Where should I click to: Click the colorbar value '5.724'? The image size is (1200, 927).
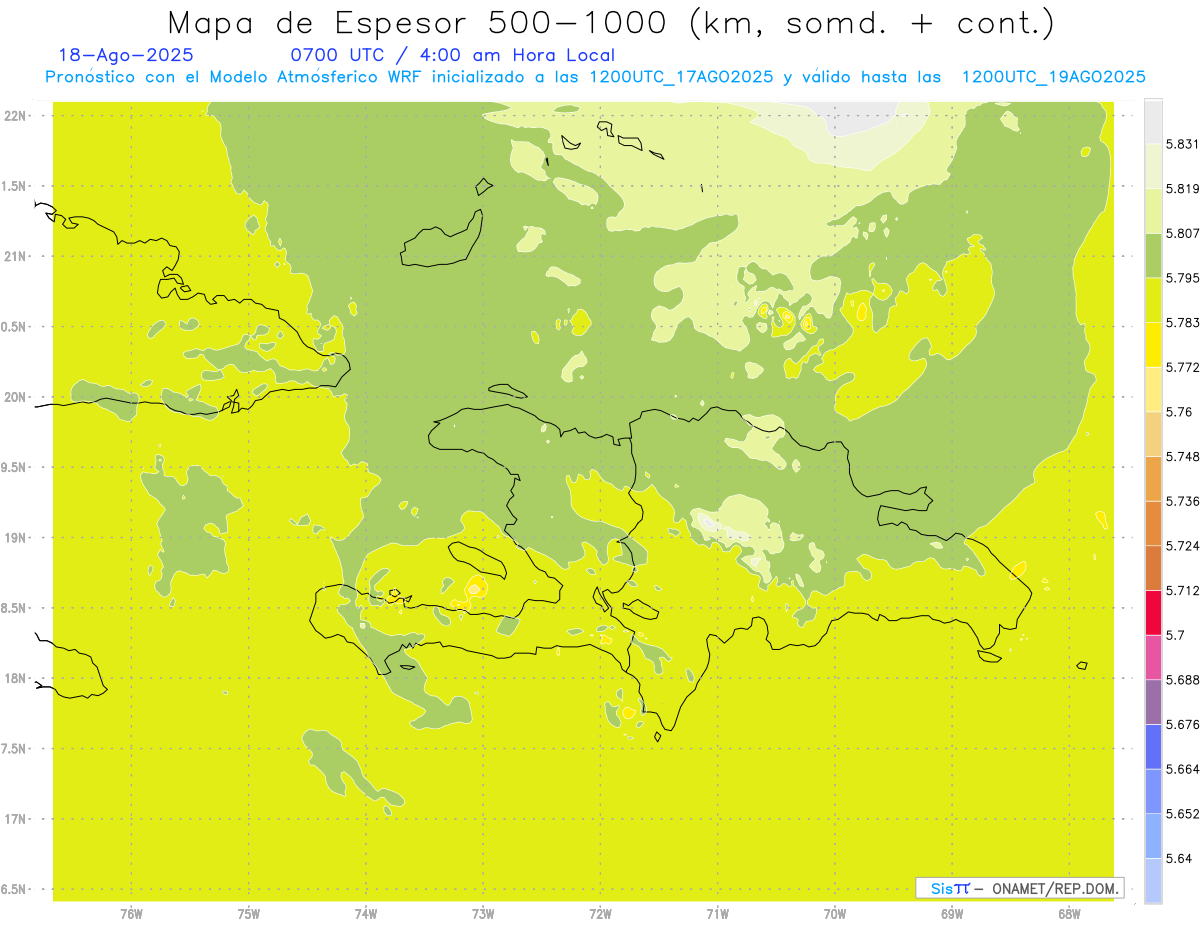tap(1182, 546)
